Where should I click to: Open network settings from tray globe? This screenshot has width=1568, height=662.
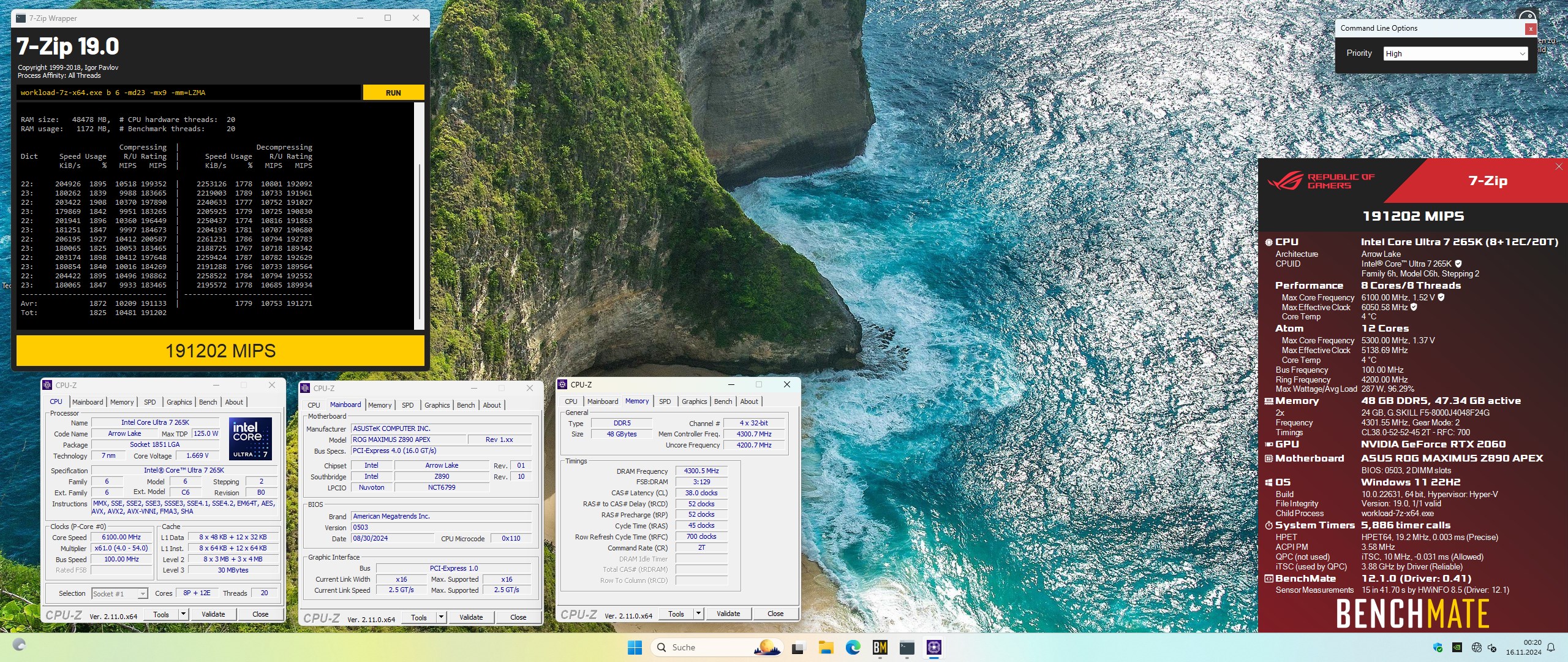(1476, 647)
